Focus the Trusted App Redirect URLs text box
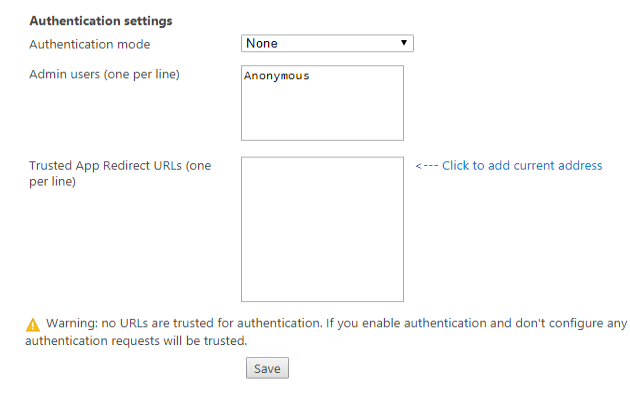 (322, 228)
